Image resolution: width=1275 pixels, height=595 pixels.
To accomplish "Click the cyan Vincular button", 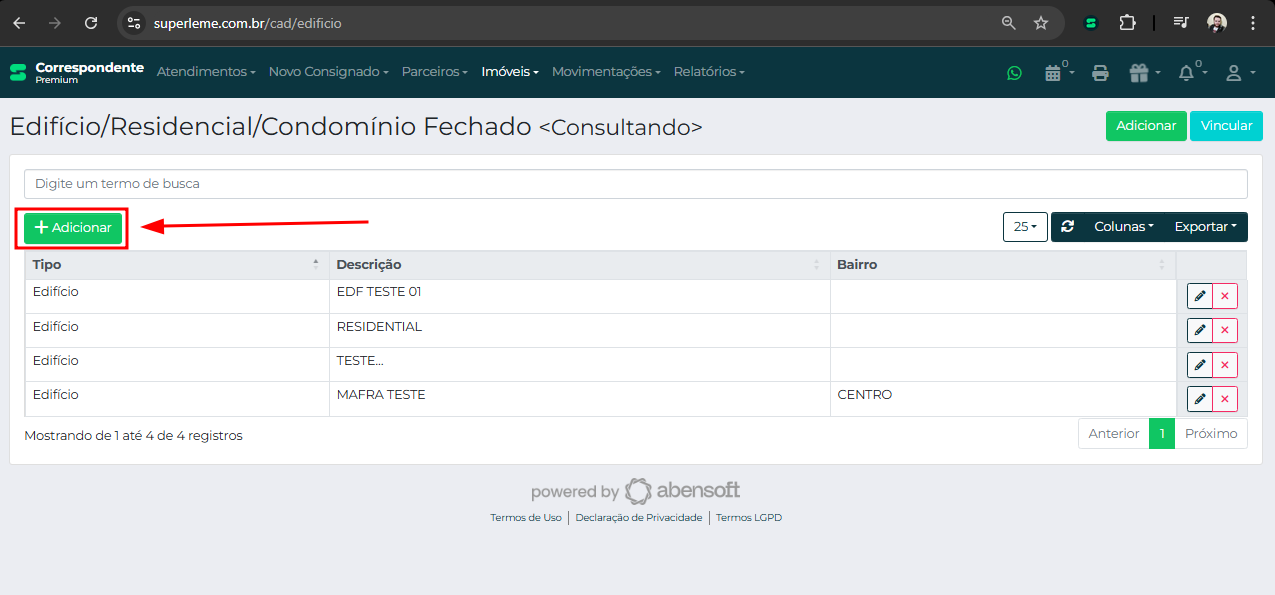I will pyautogui.click(x=1226, y=125).
